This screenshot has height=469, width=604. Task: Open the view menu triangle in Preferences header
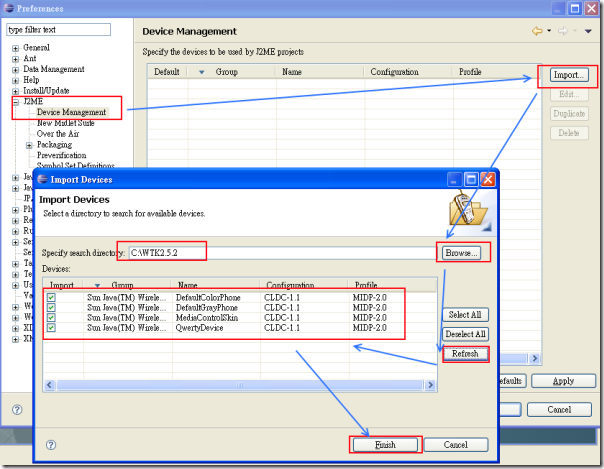pos(588,31)
